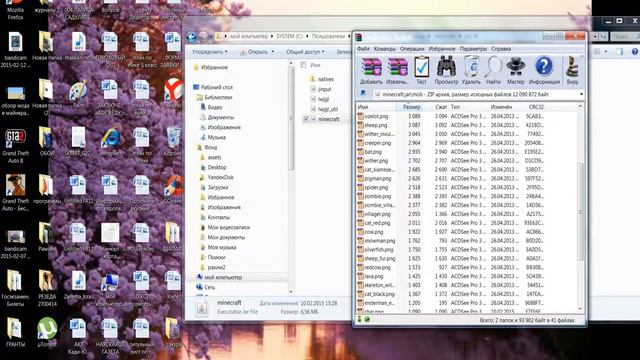The width and height of the screenshot is (640, 360).
Task: Click the WinRAR list scroll-down arrow
Action: coord(580,309)
